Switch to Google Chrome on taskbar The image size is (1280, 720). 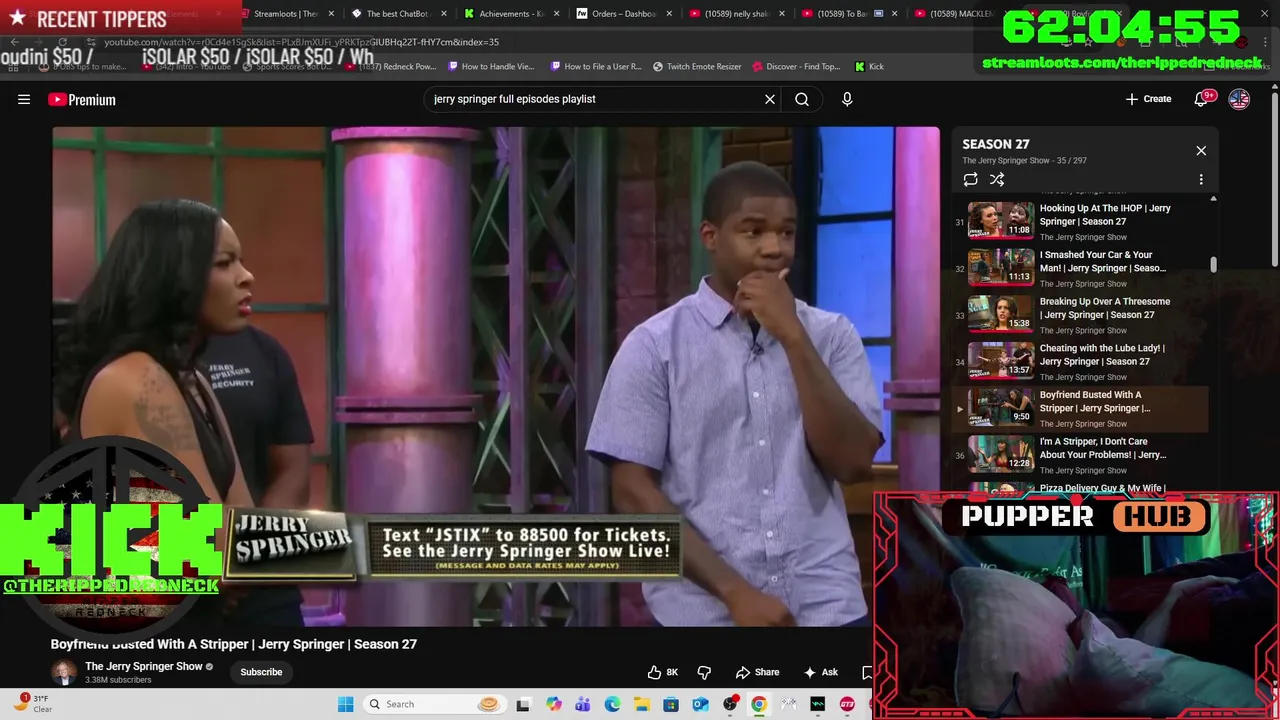click(x=759, y=704)
